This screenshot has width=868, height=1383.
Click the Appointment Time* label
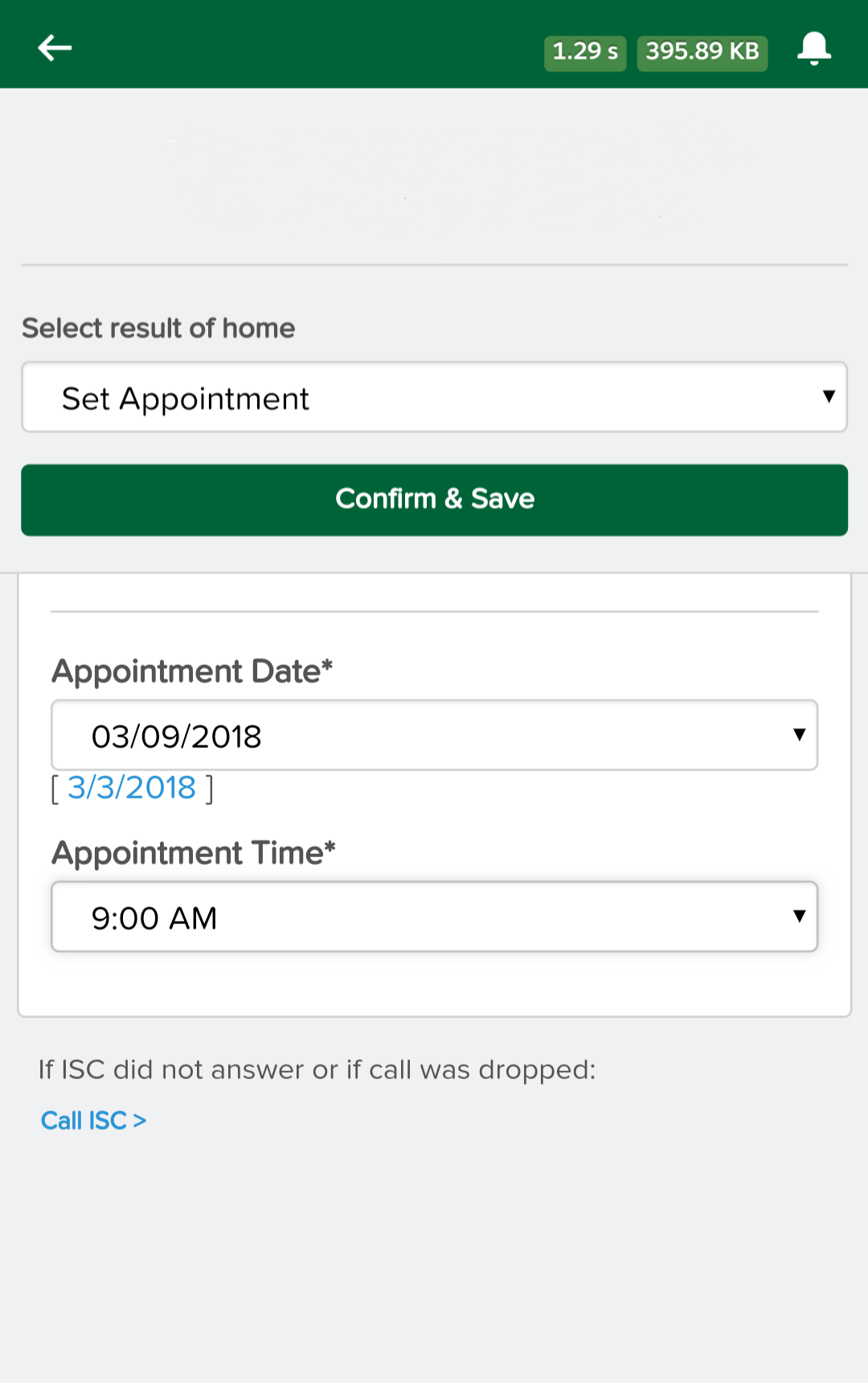194,853
